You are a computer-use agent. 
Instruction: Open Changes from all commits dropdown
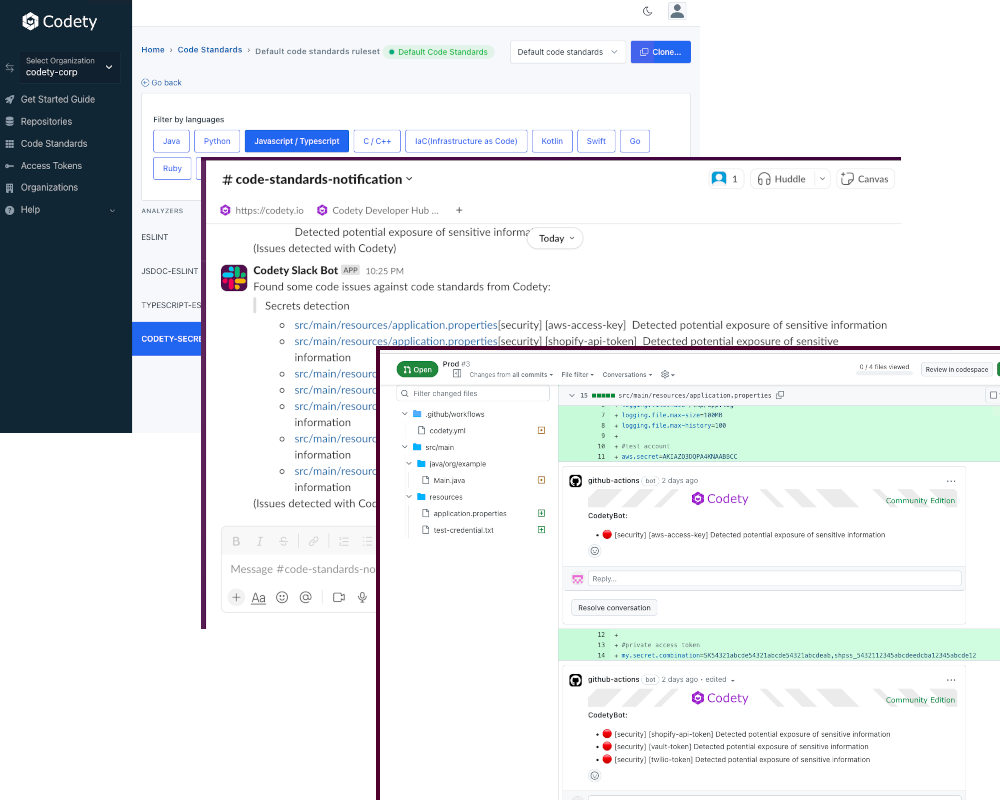click(x=511, y=375)
